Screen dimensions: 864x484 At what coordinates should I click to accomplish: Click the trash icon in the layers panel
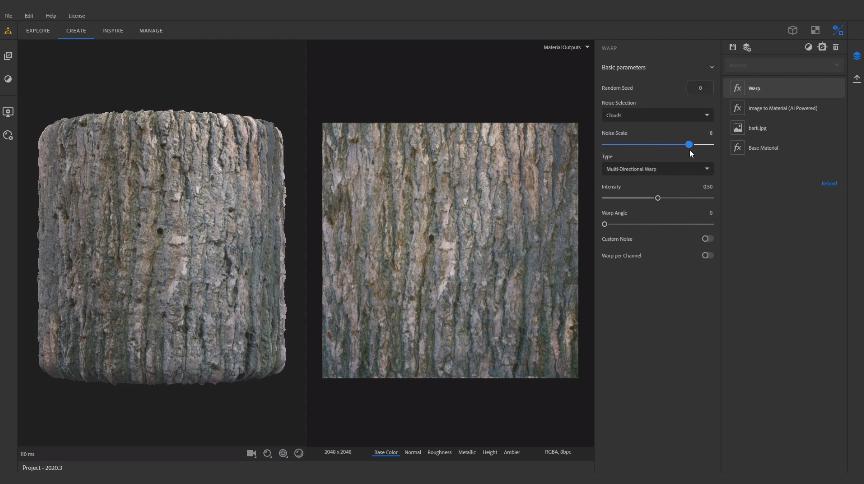click(x=836, y=47)
